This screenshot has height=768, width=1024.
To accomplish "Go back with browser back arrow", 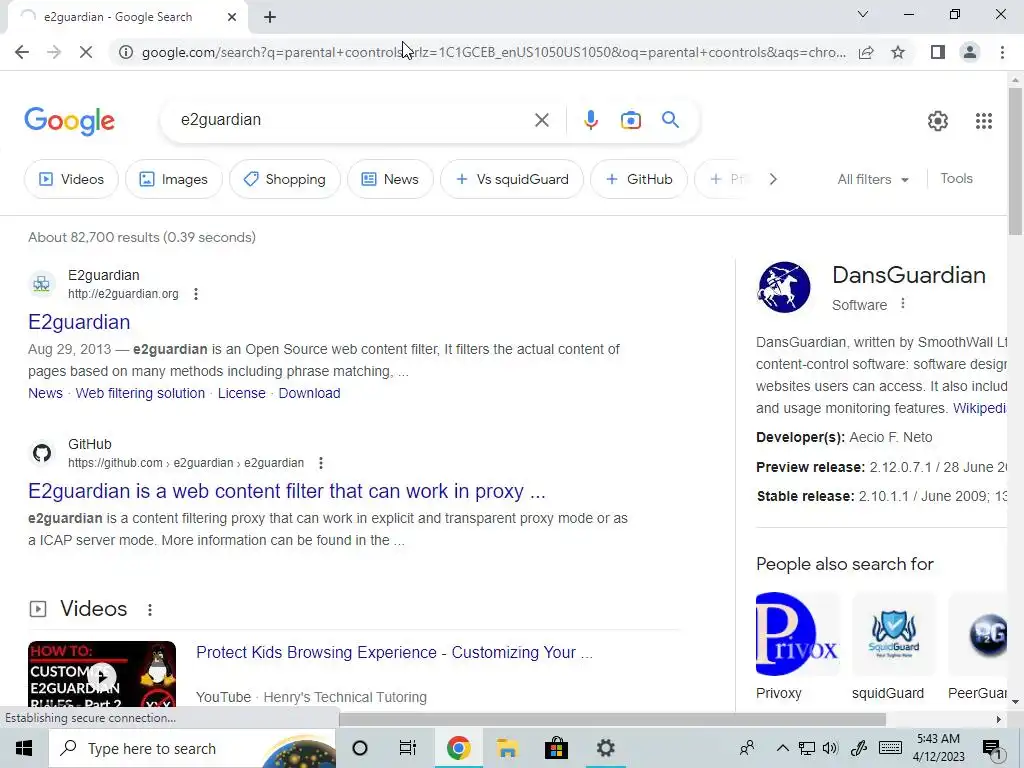I will [x=22, y=52].
